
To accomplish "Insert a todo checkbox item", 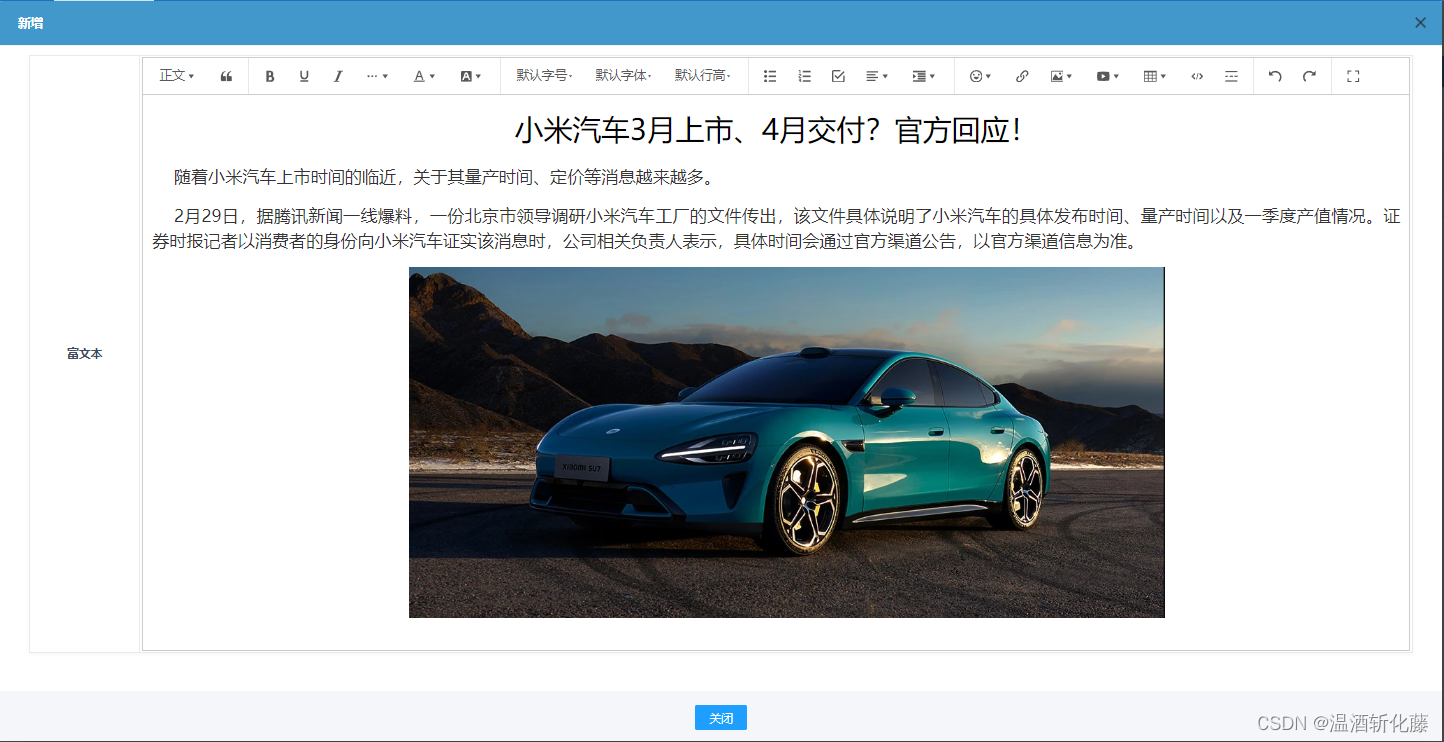I will (x=838, y=76).
